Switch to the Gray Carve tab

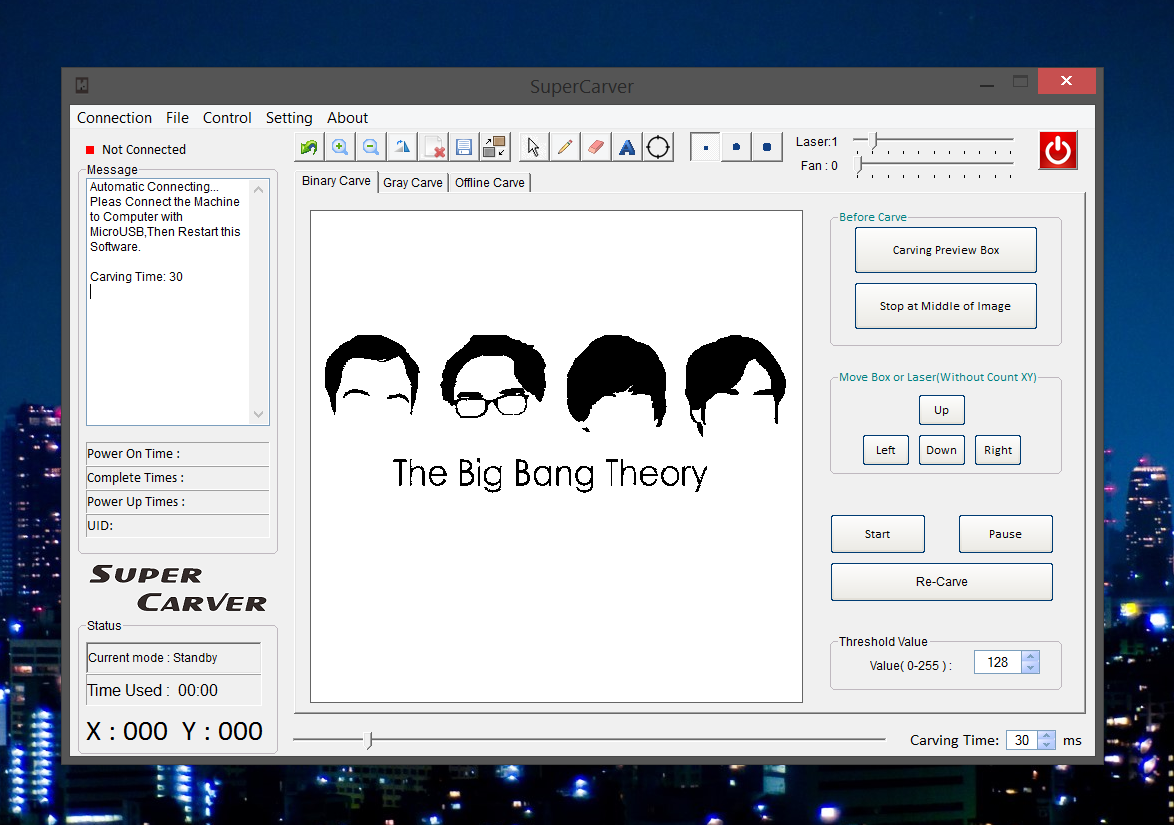[413, 183]
